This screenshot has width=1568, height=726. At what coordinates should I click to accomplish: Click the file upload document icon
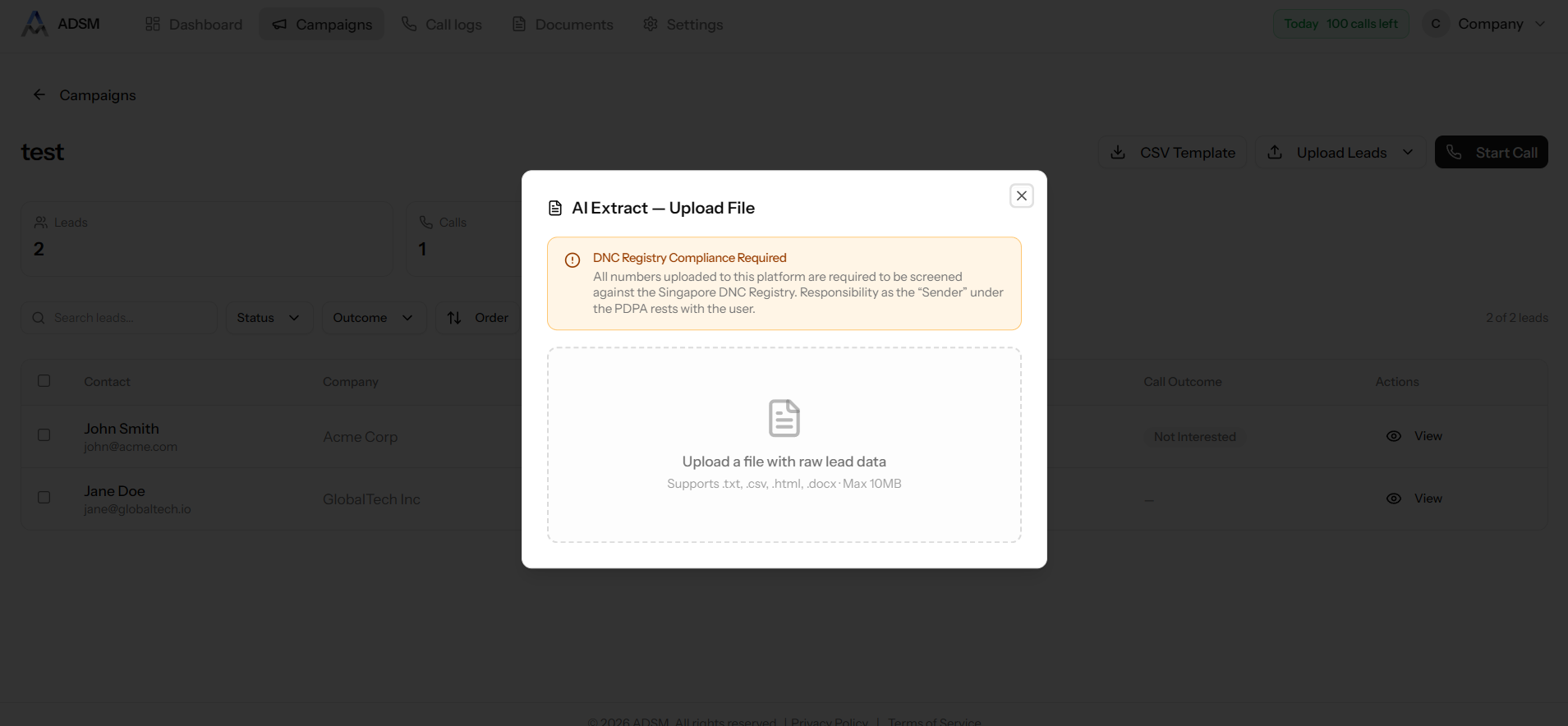[784, 418]
